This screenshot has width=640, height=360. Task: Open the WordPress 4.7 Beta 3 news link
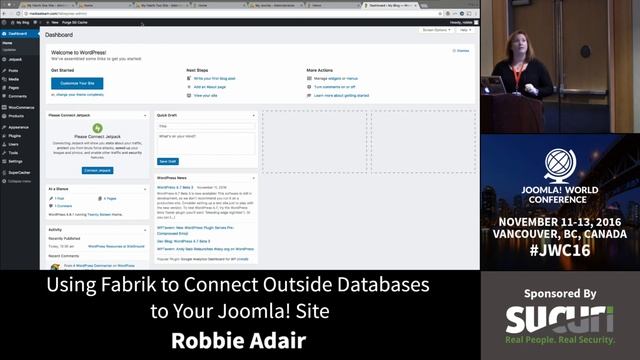pyautogui.click(x=175, y=187)
